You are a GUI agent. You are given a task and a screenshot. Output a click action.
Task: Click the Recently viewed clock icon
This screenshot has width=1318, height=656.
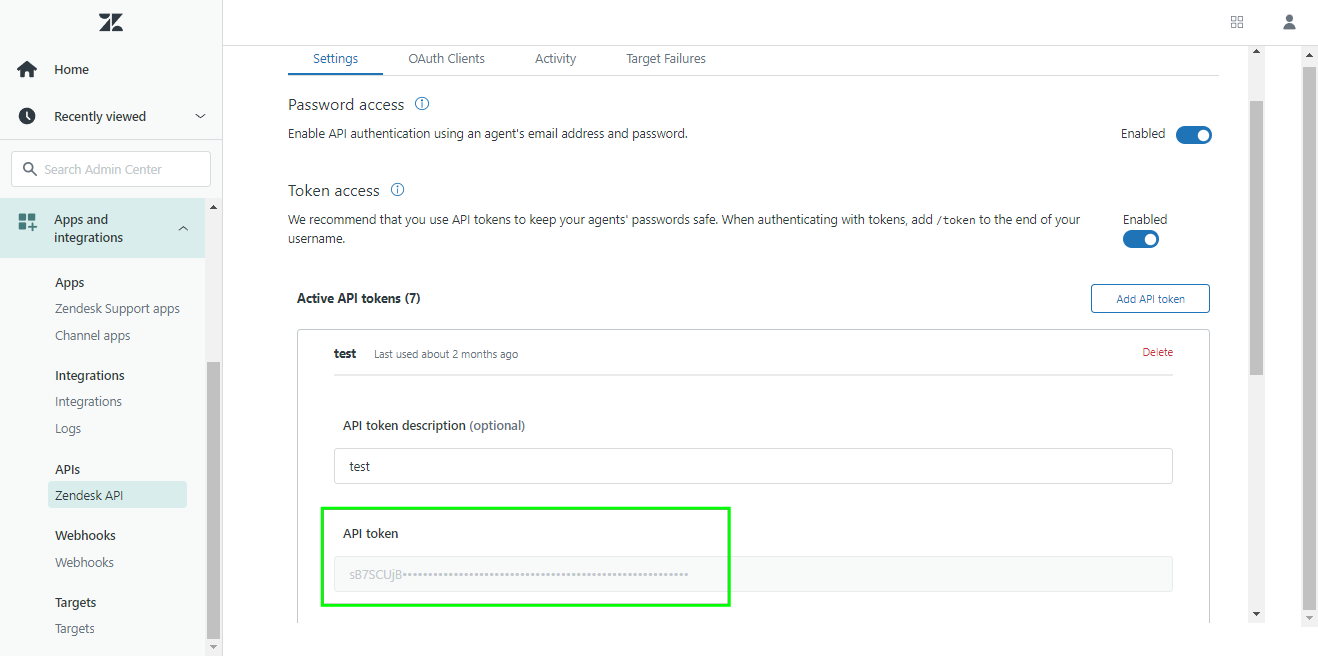(27, 116)
